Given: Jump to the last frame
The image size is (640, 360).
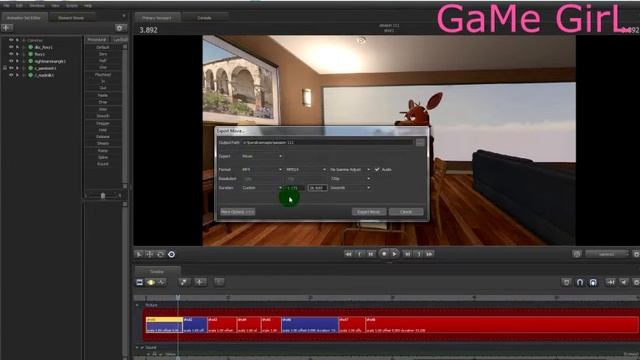Looking at the screenshot, I should pos(429,254).
